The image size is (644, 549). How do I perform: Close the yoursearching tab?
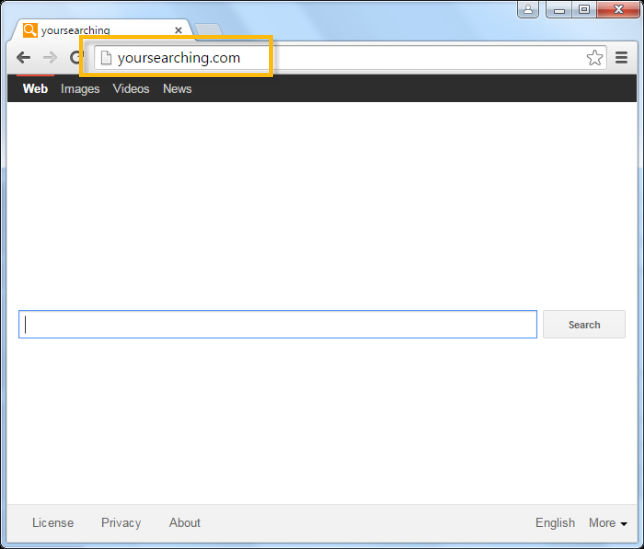coord(178,30)
